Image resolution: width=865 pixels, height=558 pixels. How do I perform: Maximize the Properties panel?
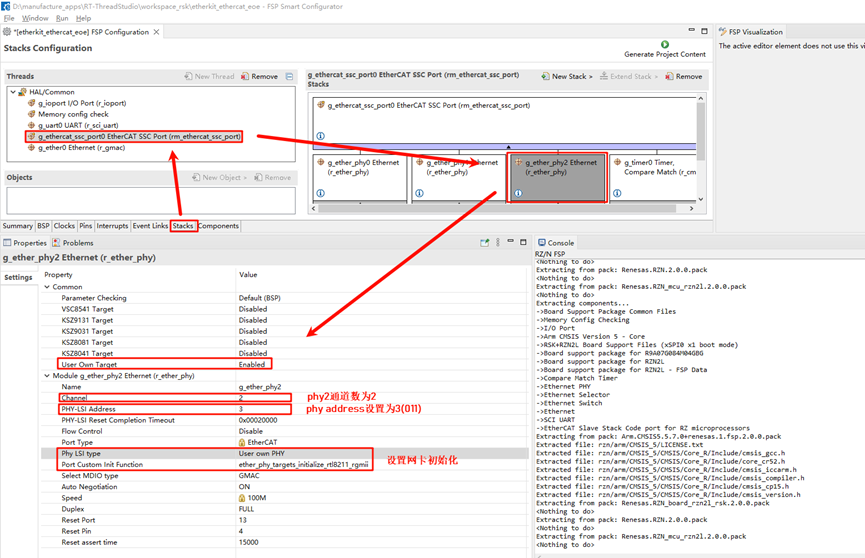(x=523, y=242)
